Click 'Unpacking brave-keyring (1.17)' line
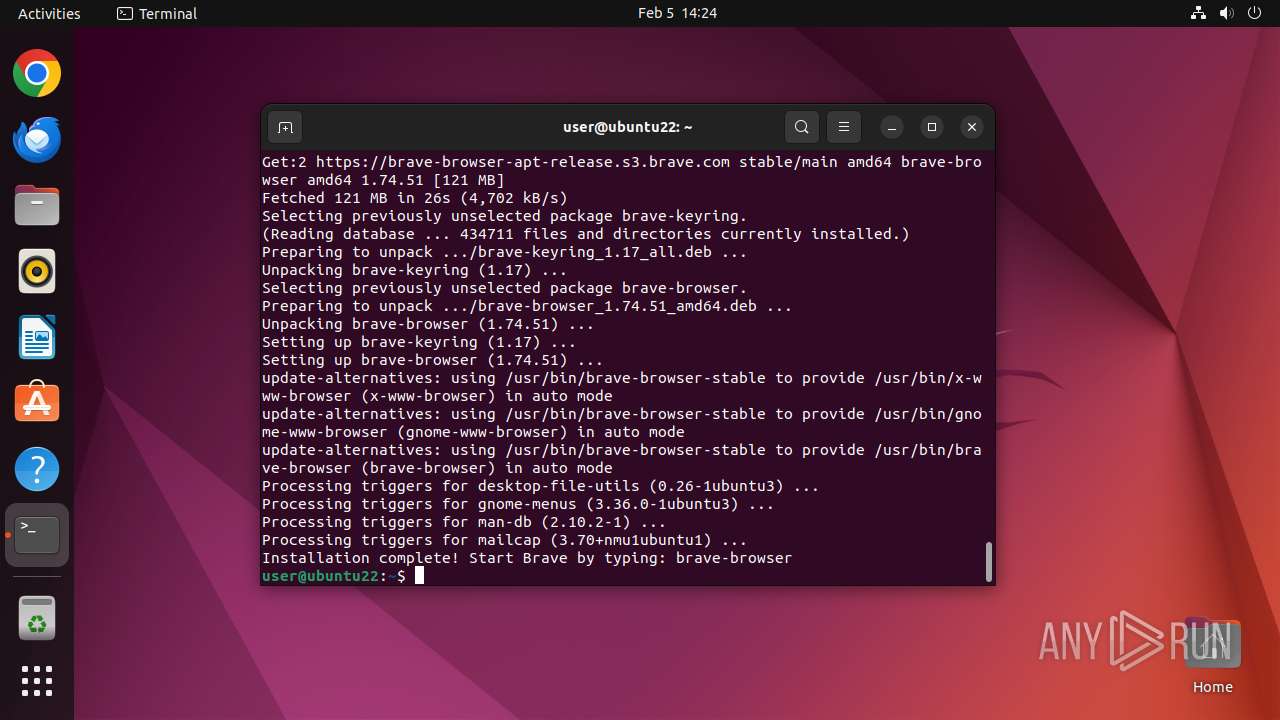The width and height of the screenshot is (1280, 720). click(415, 270)
